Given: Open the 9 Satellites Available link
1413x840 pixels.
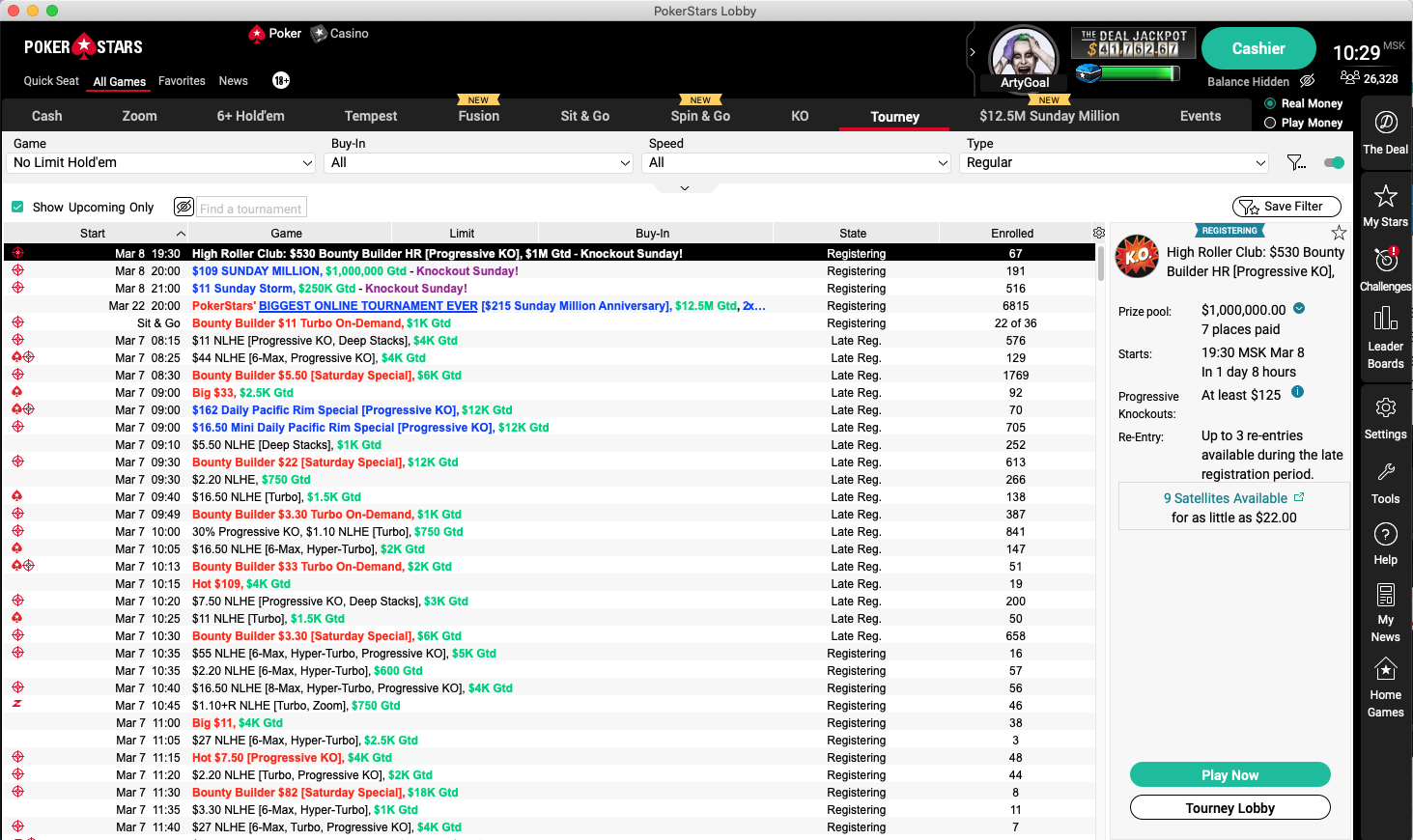Looking at the screenshot, I should [x=1226, y=497].
